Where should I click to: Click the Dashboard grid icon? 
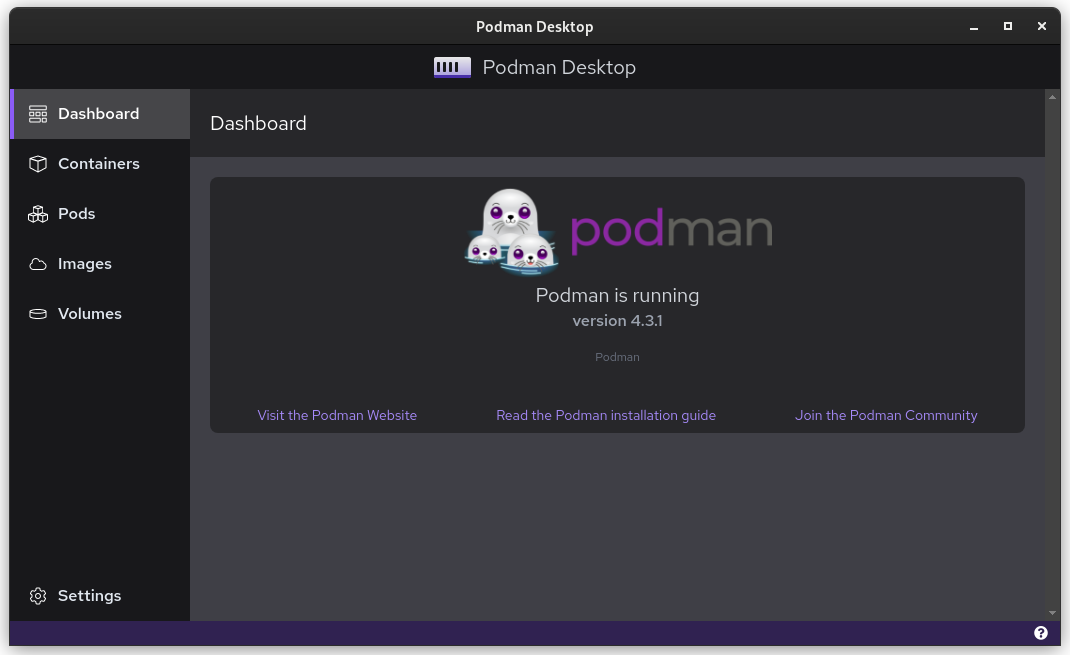(x=37, y=113)
